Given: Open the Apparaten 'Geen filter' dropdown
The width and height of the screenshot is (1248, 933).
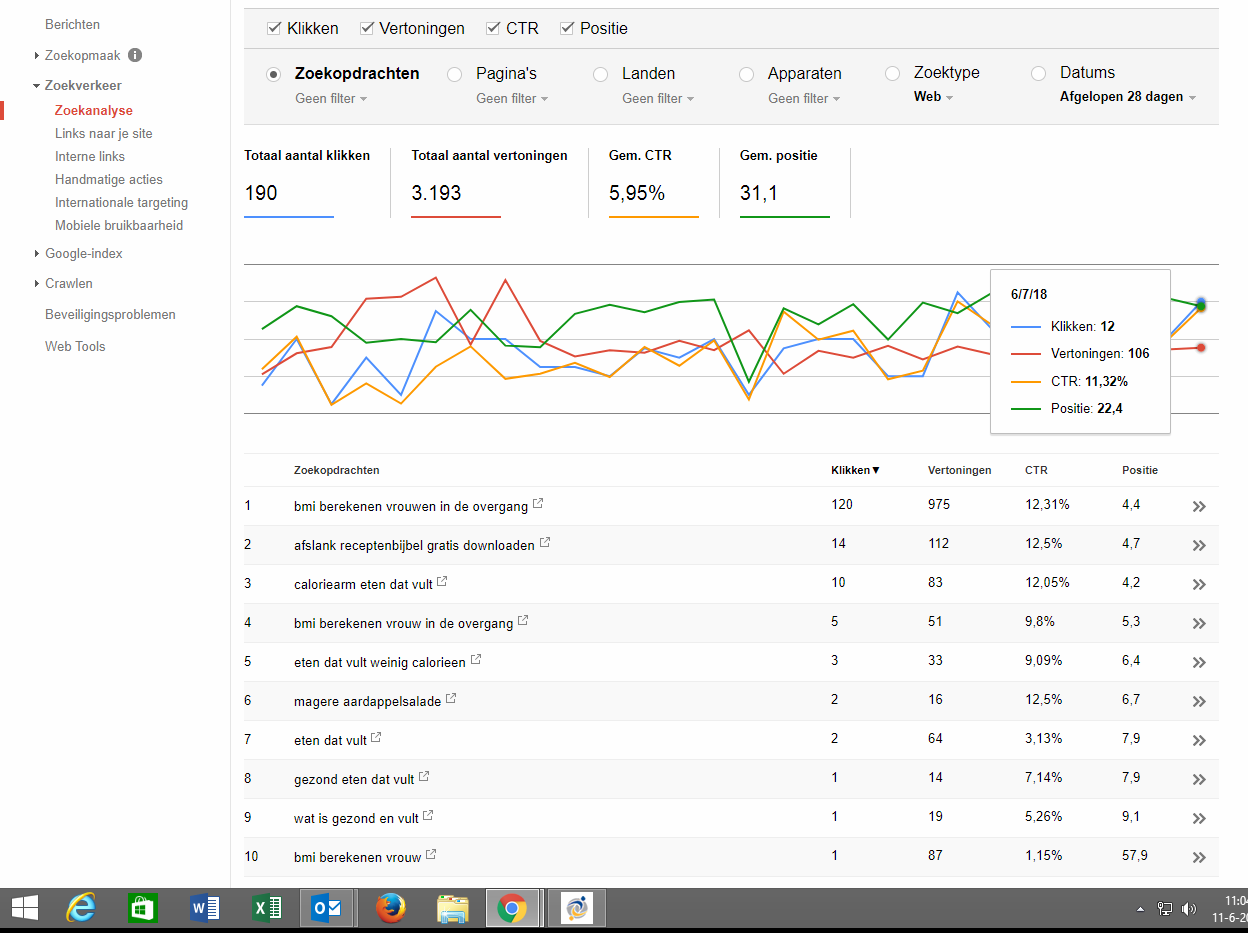Looking at the screenshot, I should [x=804, y=98].
